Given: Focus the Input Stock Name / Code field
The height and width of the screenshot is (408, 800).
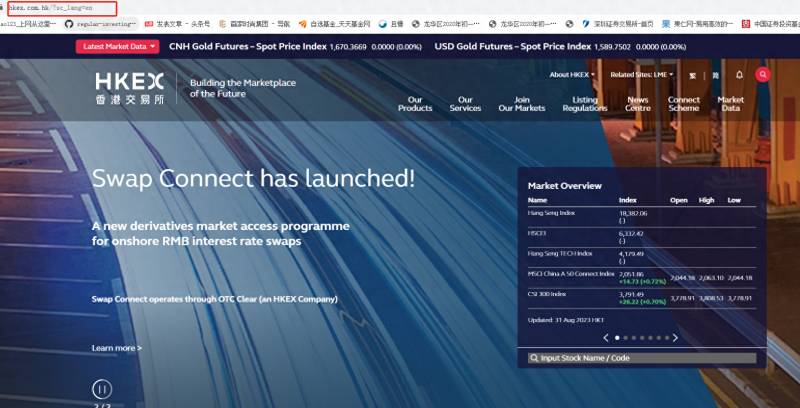Looking at the screenshot, I should (x=642, y=358).
